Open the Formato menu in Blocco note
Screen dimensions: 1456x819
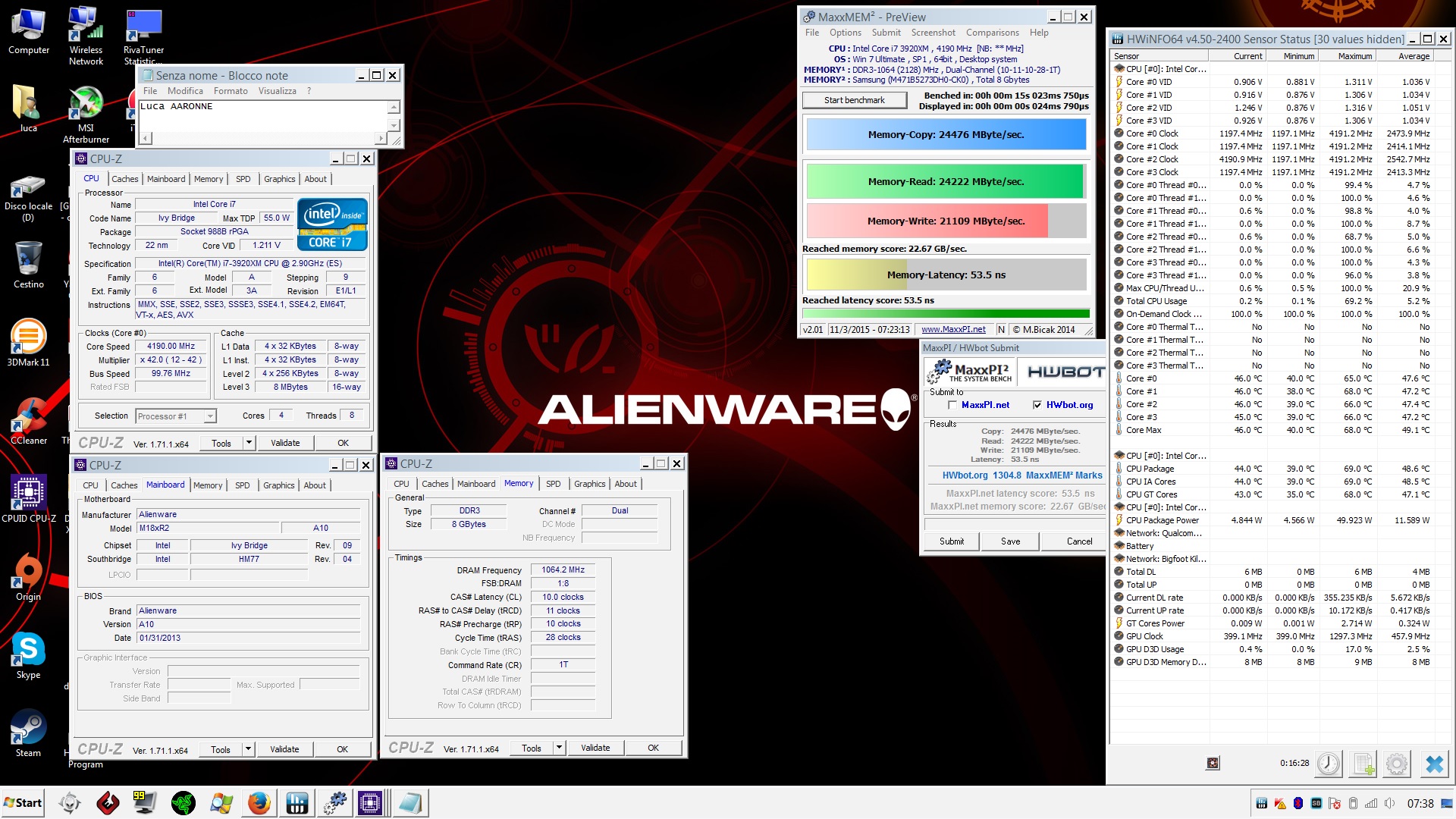coord(231,91)
